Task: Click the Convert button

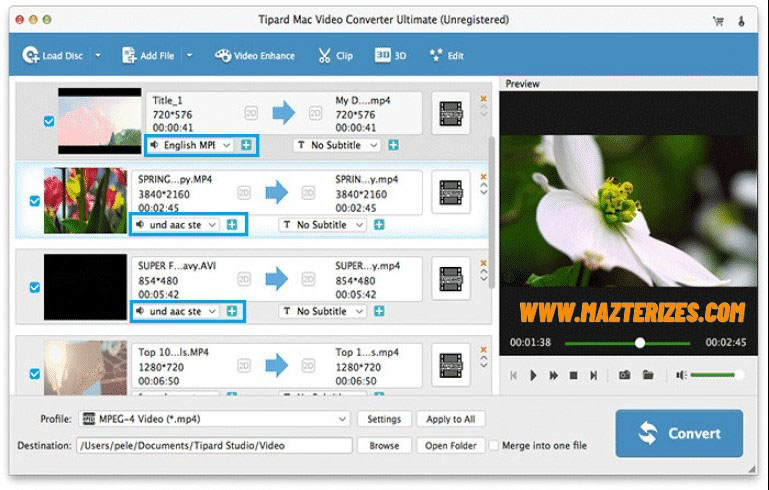Action: 679,433
